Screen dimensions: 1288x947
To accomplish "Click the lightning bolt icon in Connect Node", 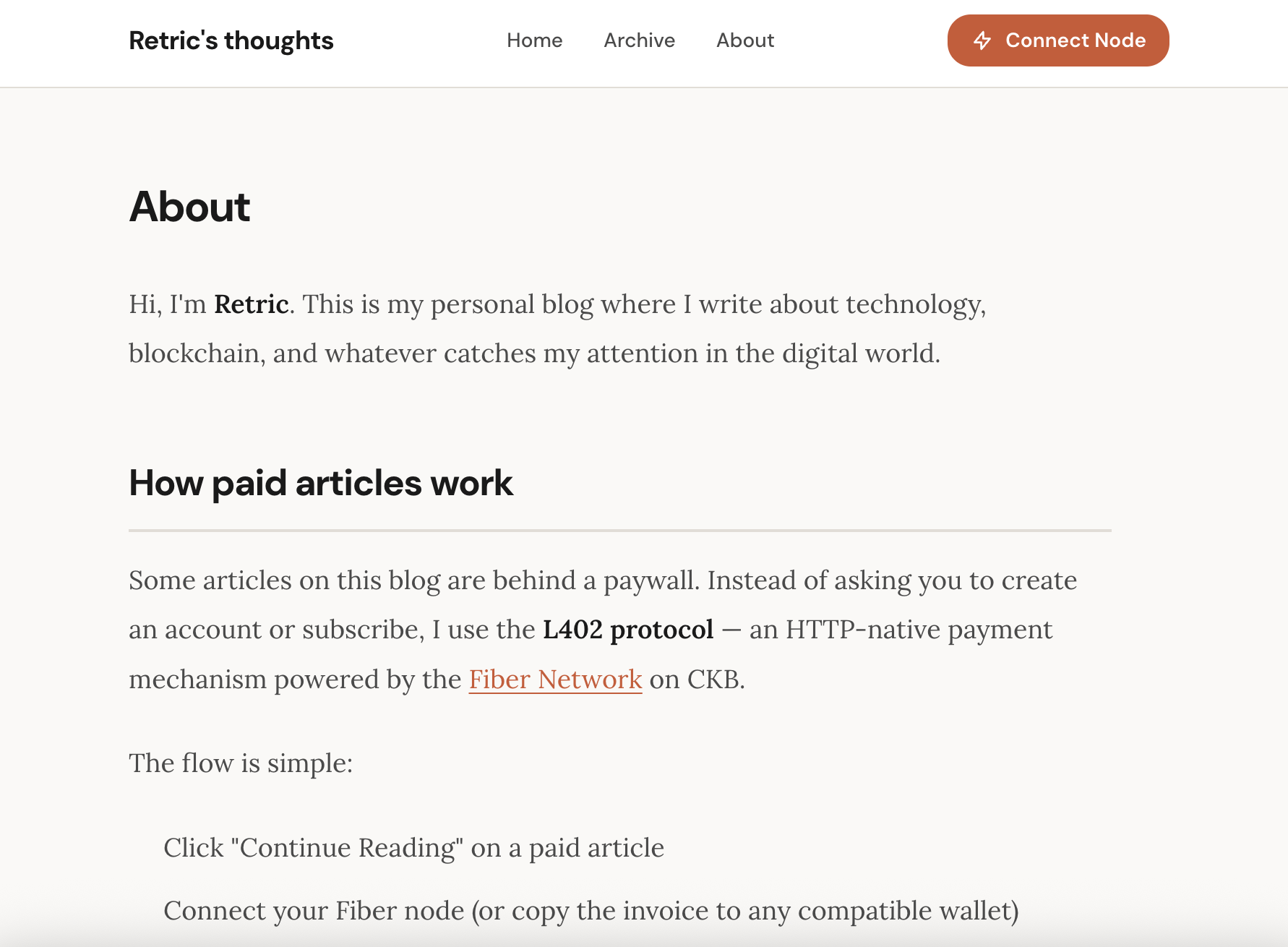I will click(x=982, y=40).
